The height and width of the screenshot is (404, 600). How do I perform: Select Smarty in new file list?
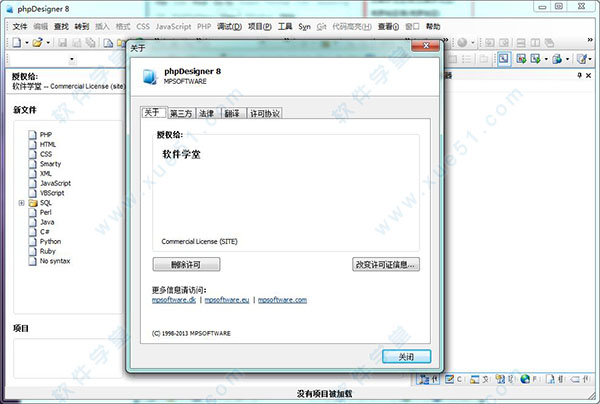pyautogui.click(x=50, y=164)
